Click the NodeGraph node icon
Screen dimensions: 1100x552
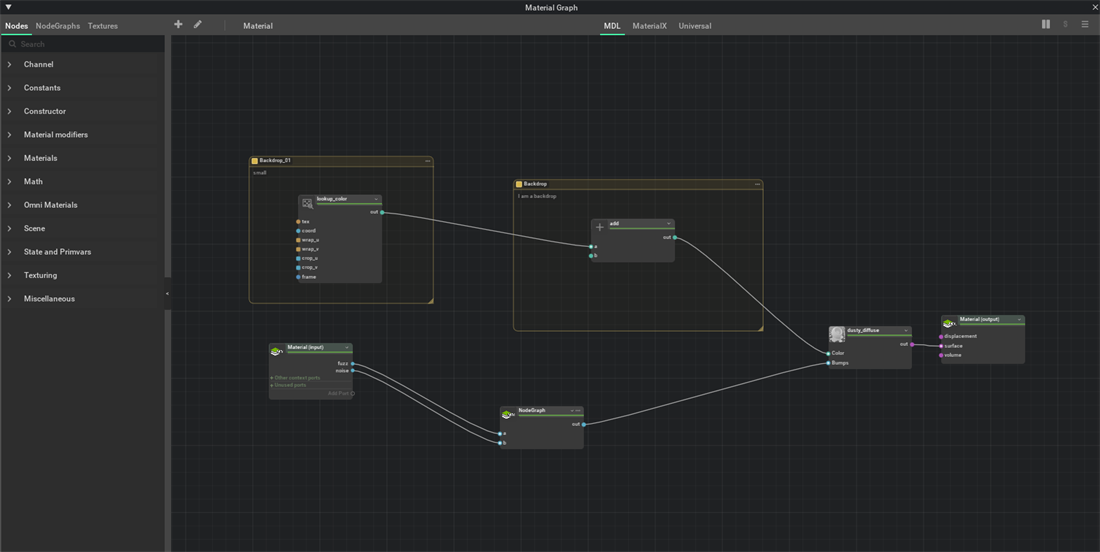point(508,415)
